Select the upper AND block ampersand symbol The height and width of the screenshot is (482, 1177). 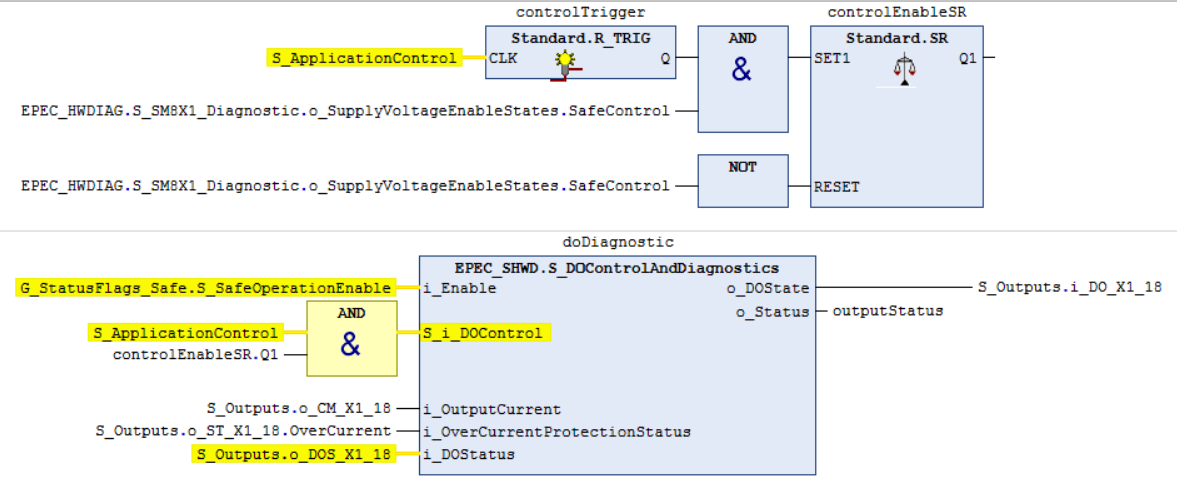pos(742,71)
